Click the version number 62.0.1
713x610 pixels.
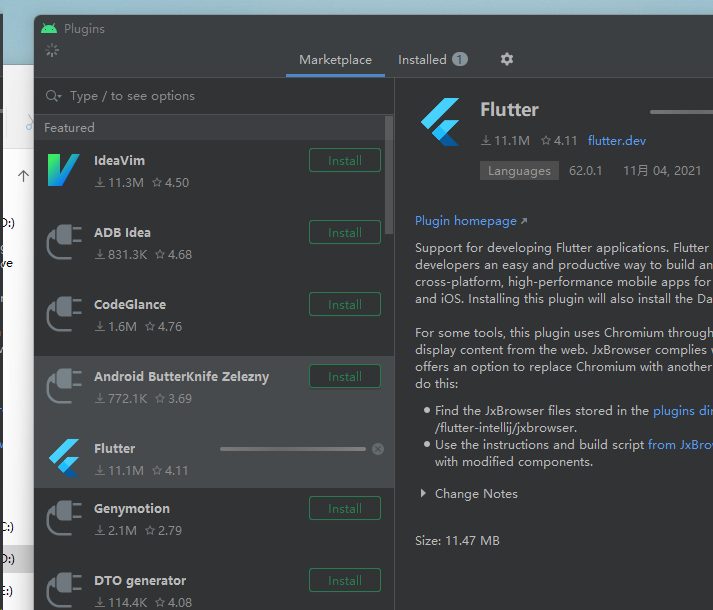[586, 171]
